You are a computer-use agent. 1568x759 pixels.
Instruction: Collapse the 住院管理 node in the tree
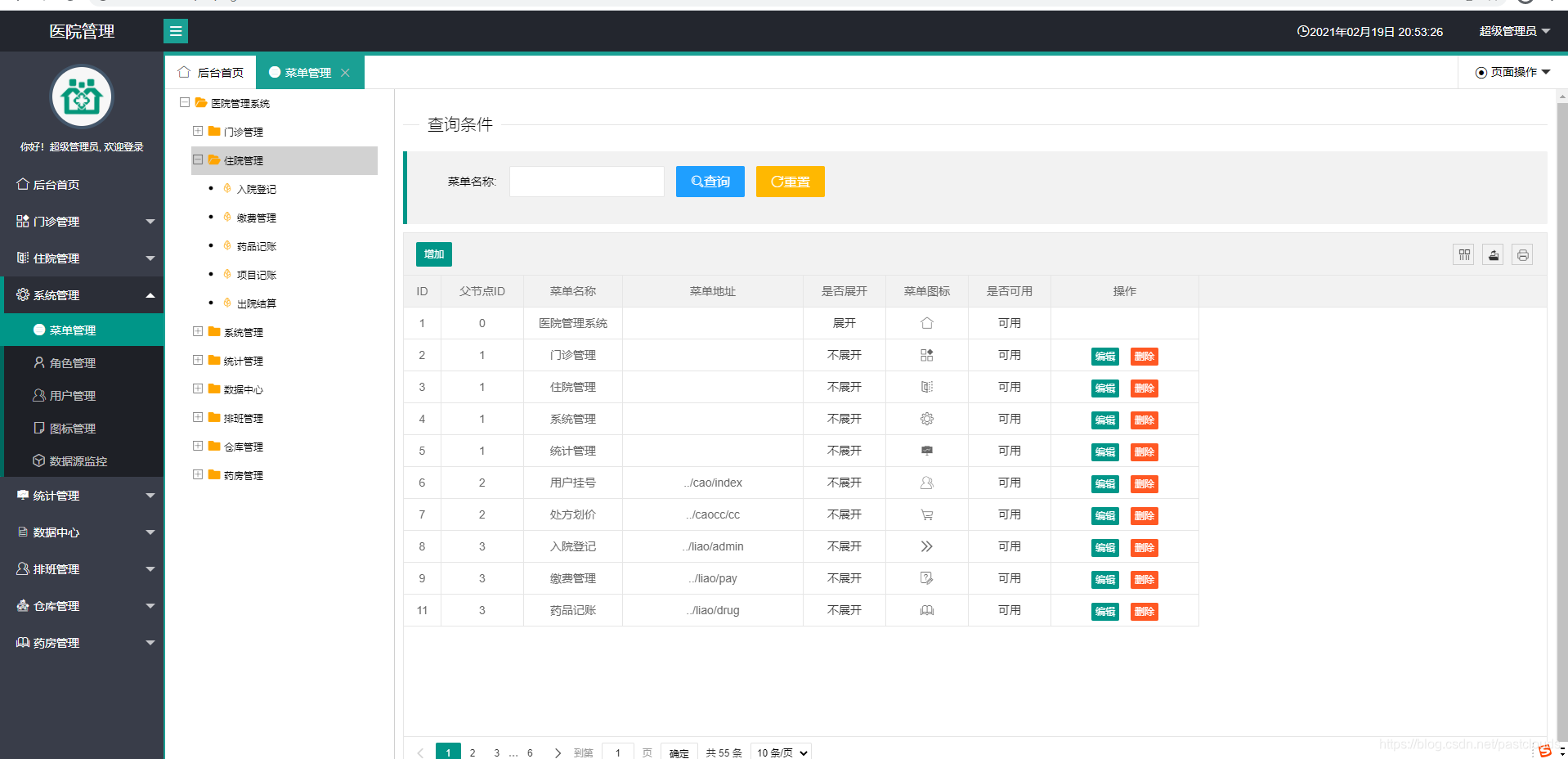(197, 160)
